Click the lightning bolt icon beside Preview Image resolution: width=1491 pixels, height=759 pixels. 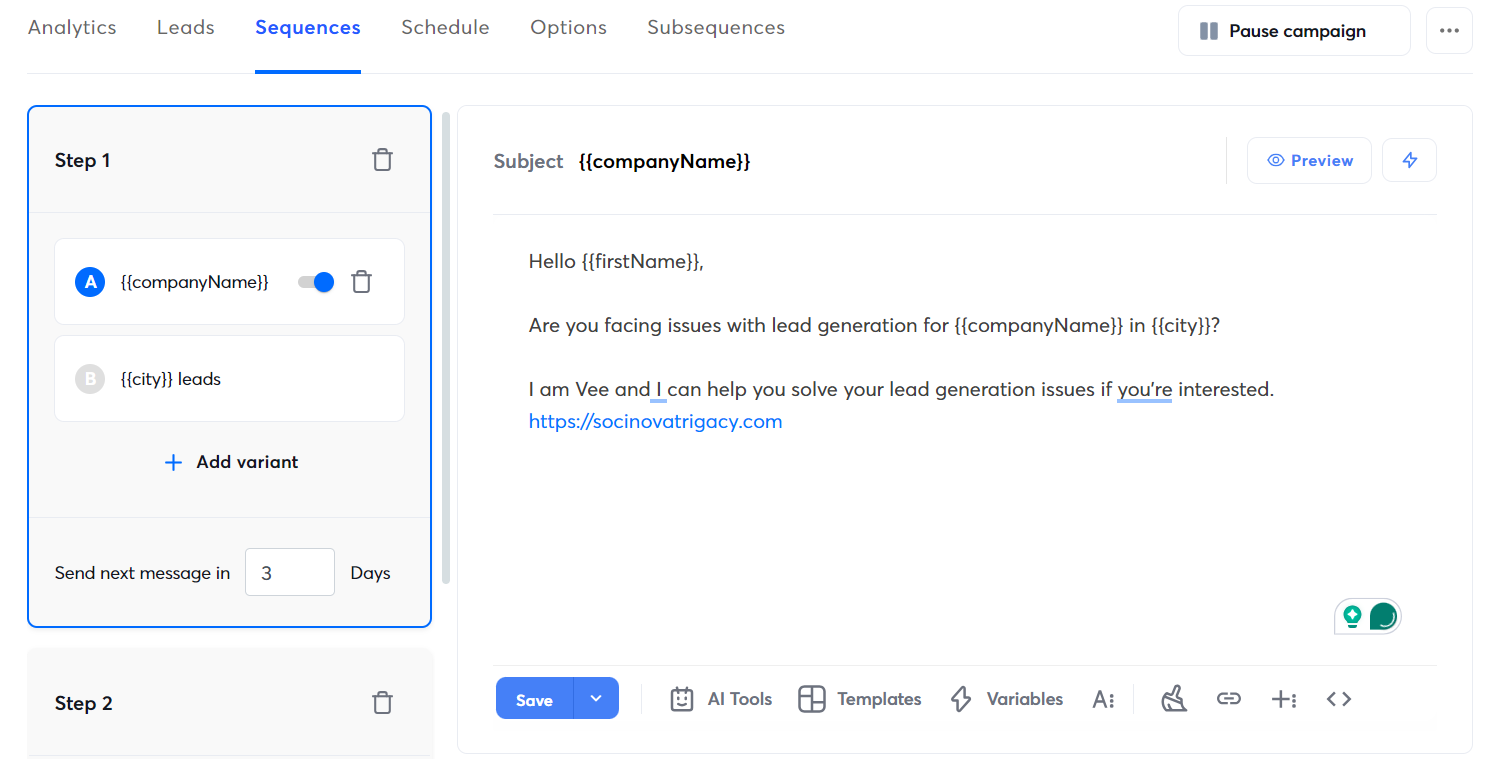click(x=1409, y=160)
